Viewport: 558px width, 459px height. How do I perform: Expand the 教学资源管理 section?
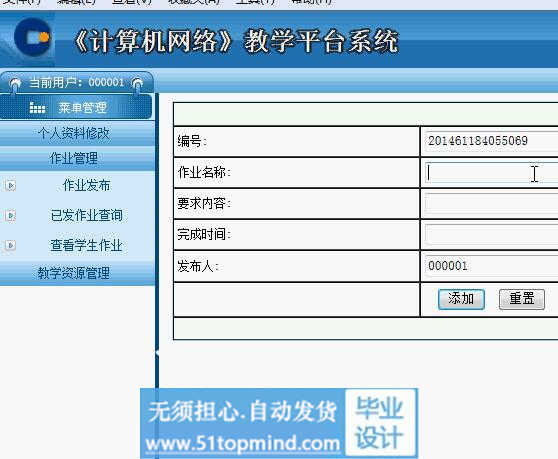pos(74,273)
